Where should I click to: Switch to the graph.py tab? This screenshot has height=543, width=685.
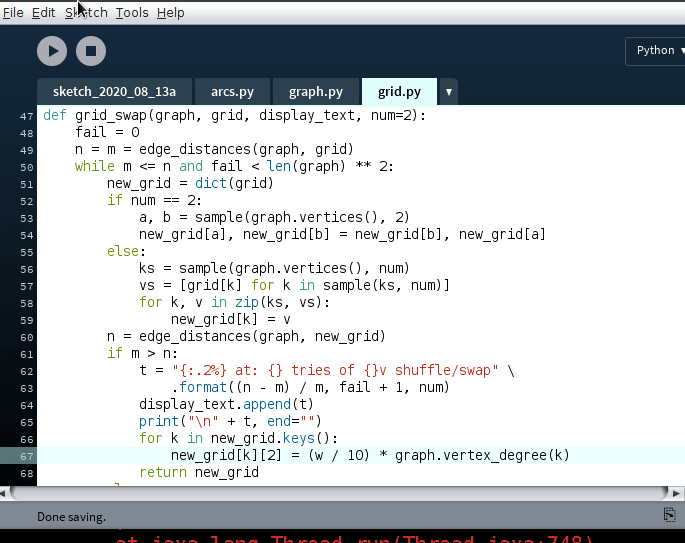click(316, 92)
